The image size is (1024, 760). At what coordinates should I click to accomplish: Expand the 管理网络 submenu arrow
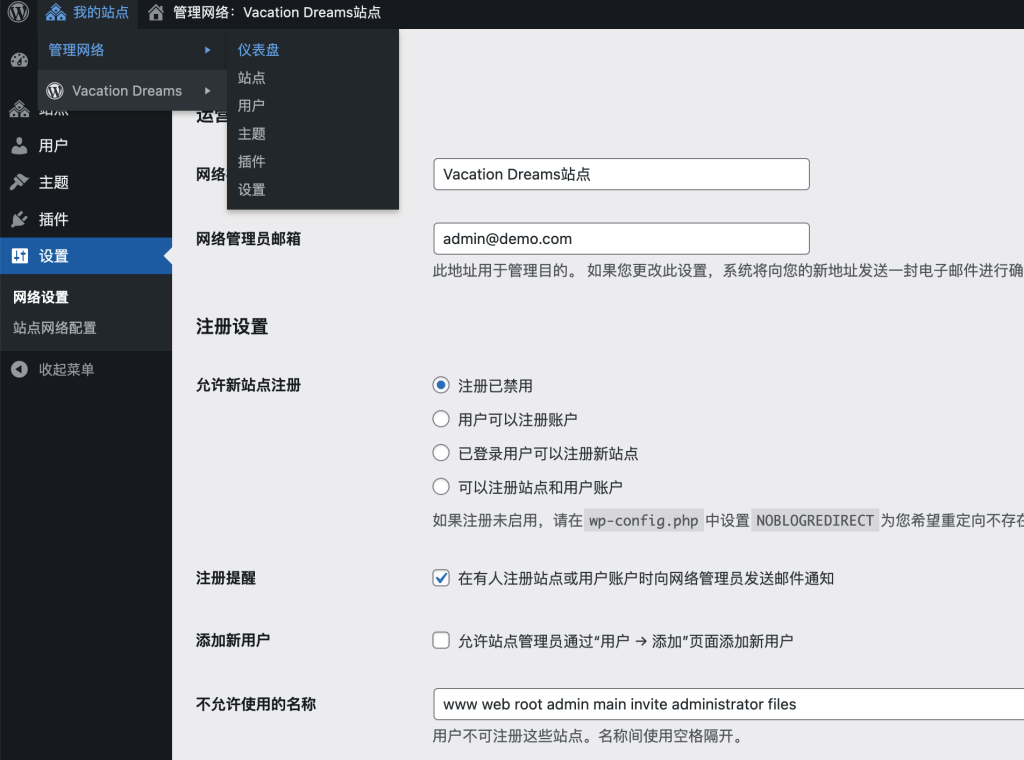(207, 50)
